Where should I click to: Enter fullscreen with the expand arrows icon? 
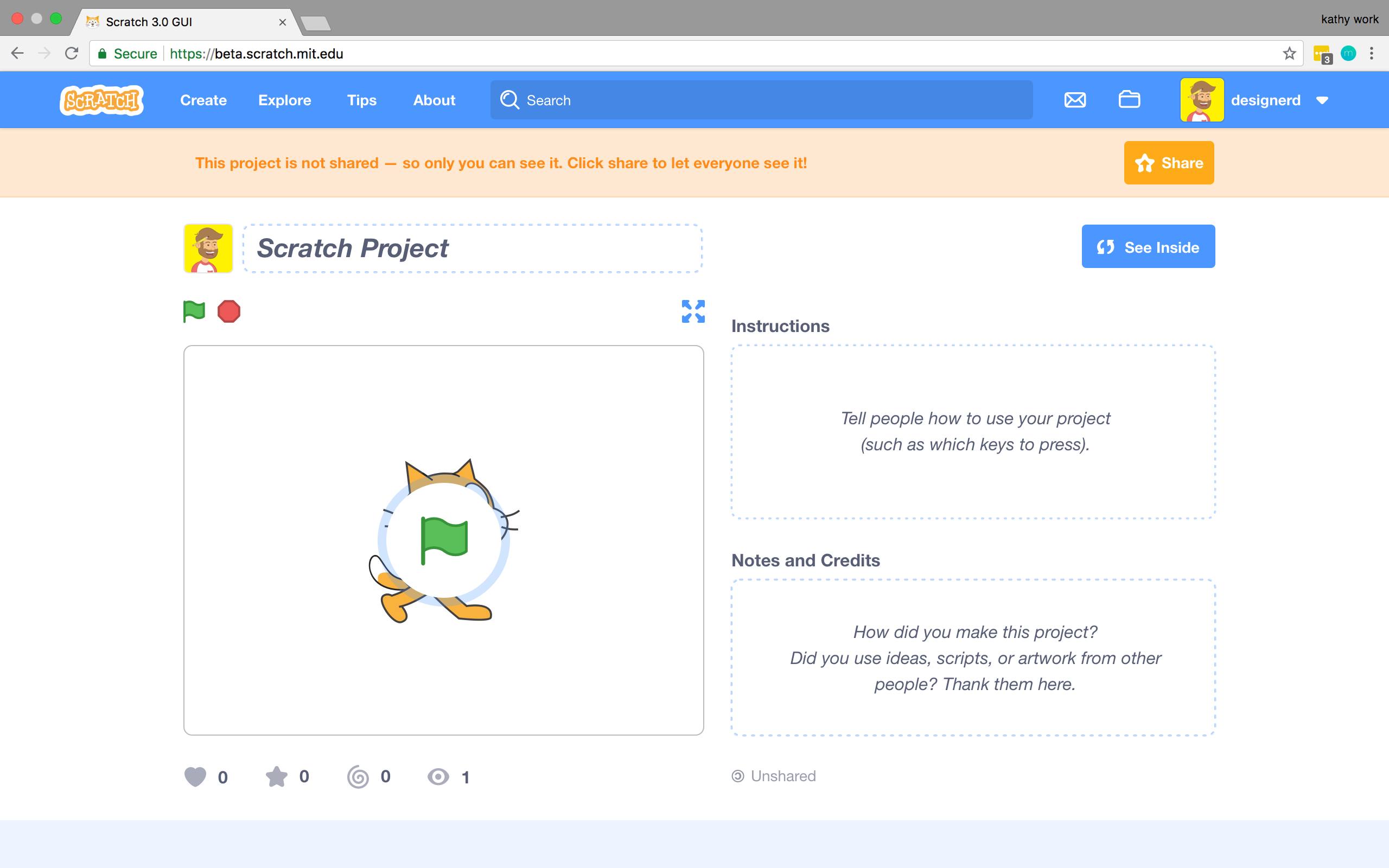click(x=693, y=311)
